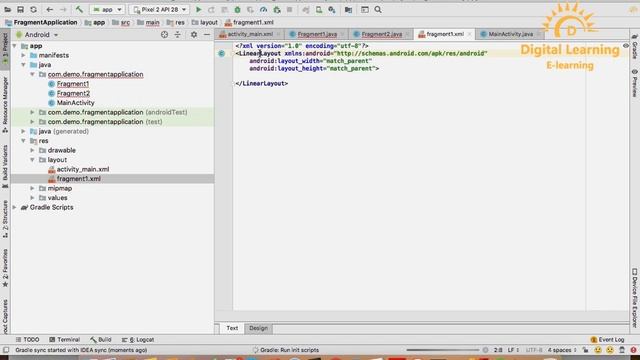Navigate back with the left arrow icon
The height and width of the screenshot is (360, 640).
click(50, 9)
